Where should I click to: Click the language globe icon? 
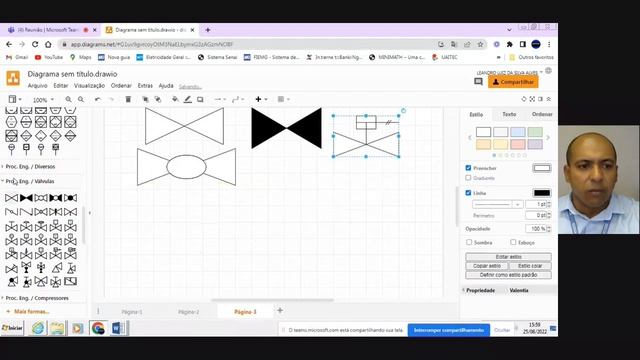tap(549, 71)
